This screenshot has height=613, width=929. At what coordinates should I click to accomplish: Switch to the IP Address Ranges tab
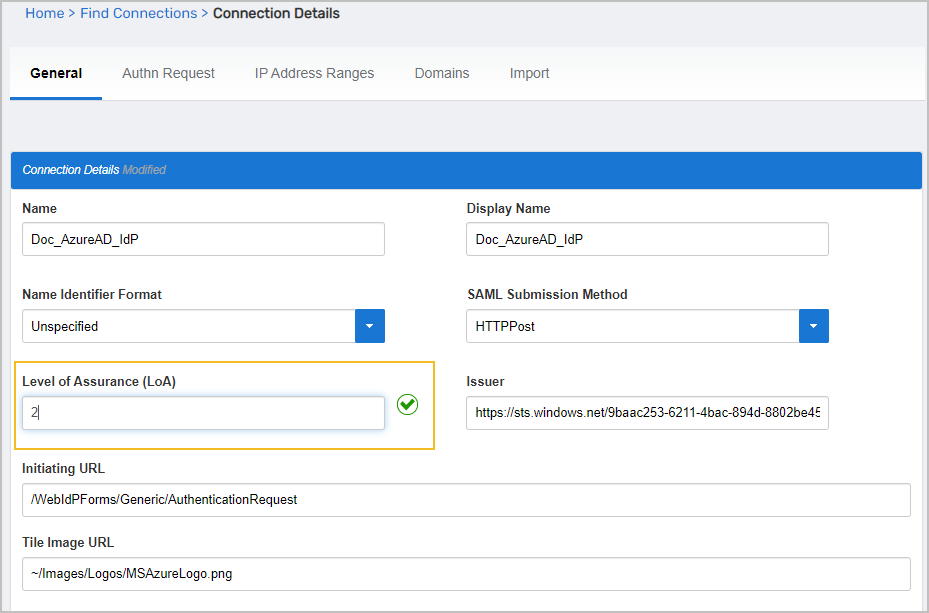click(314, 73)
